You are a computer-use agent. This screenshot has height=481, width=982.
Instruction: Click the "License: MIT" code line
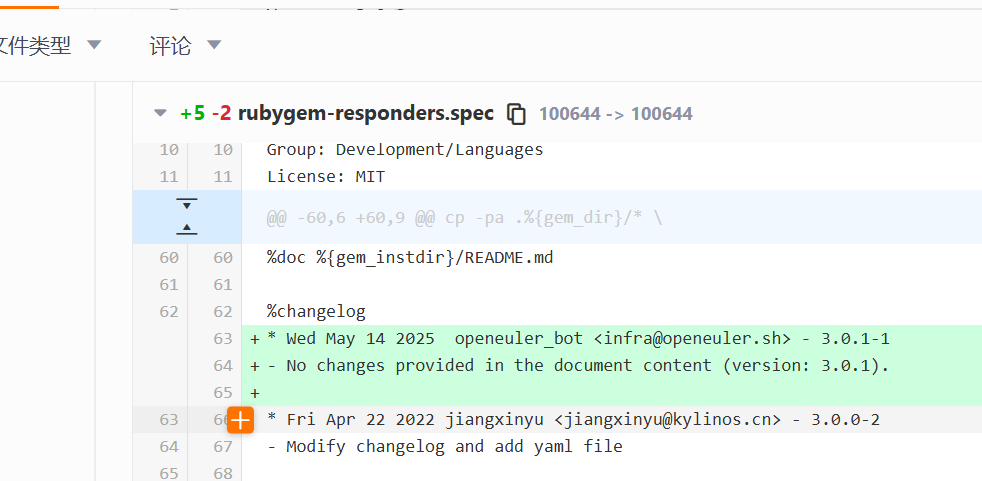(325, 177)
